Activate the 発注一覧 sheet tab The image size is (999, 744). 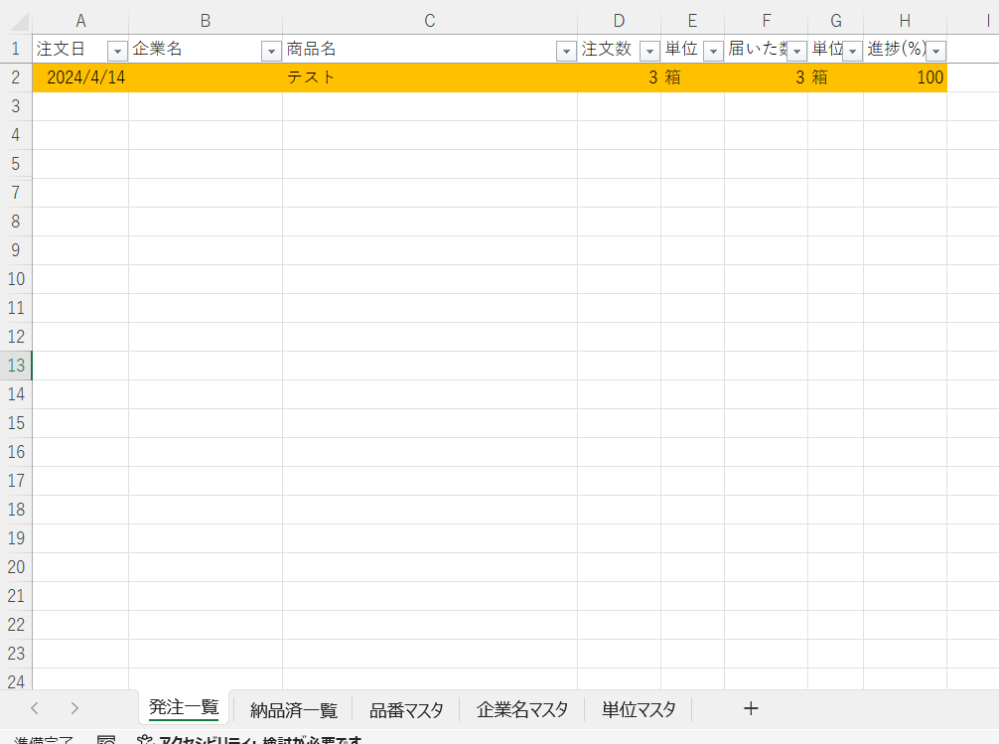(183, 708)
